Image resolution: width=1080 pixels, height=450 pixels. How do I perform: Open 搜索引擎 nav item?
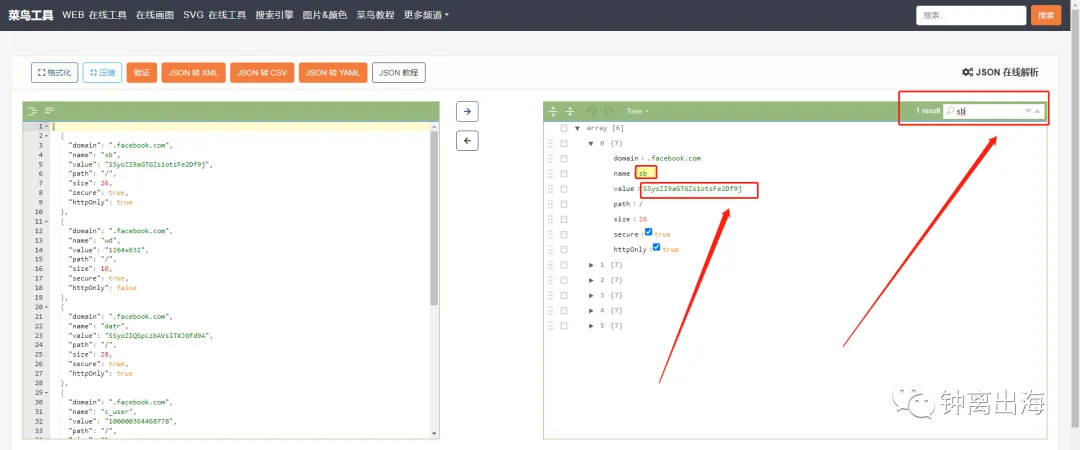[275, 15]
